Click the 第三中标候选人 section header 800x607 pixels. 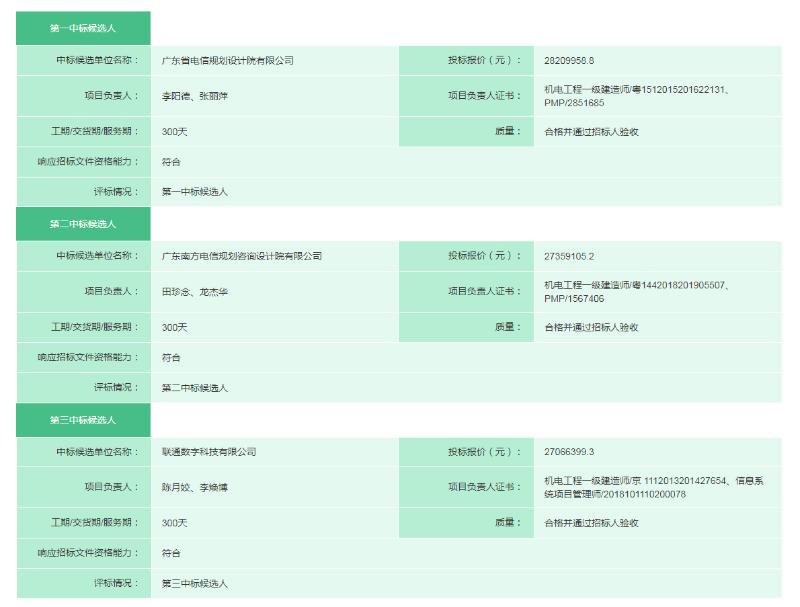click(x=83, y=420)
